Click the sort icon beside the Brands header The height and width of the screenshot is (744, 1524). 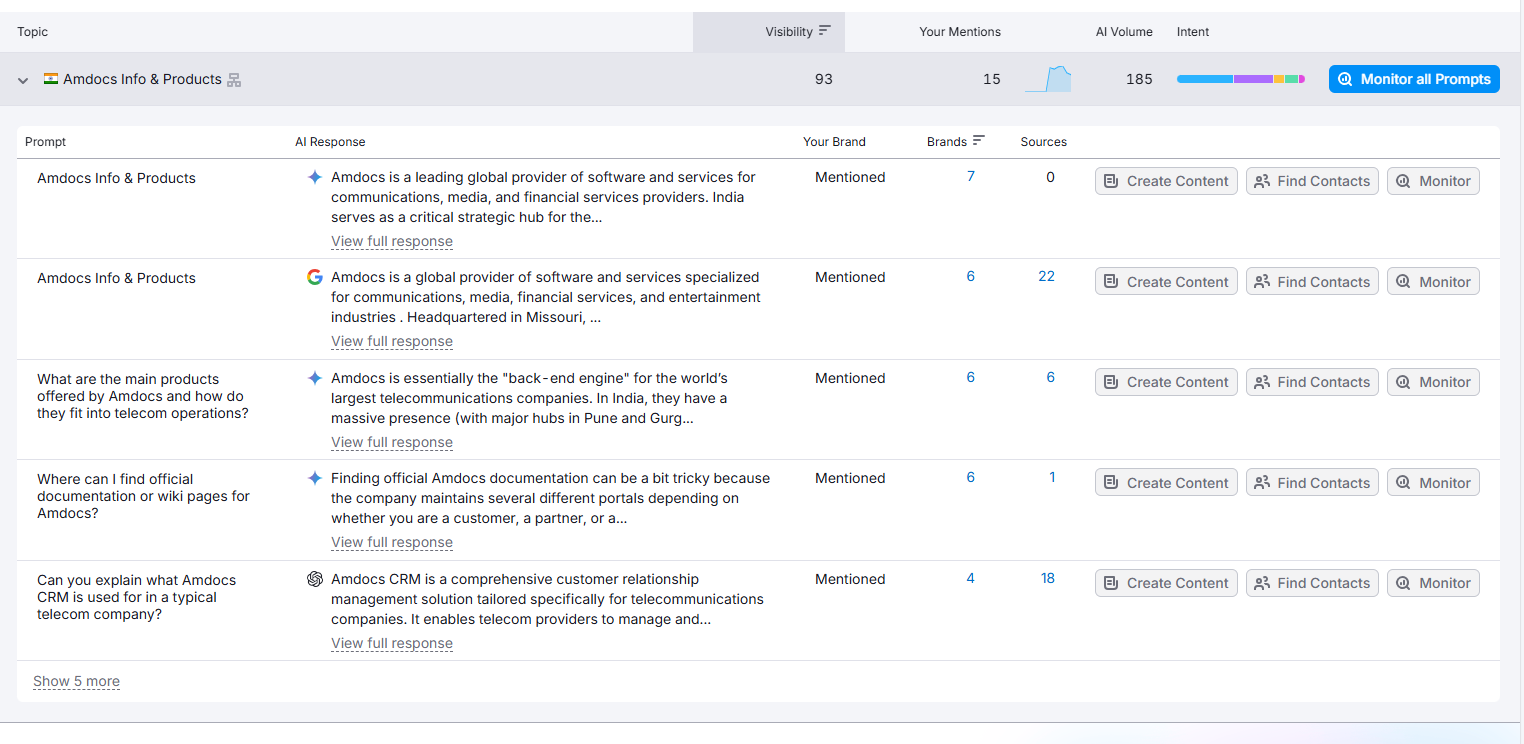(978, 141)
